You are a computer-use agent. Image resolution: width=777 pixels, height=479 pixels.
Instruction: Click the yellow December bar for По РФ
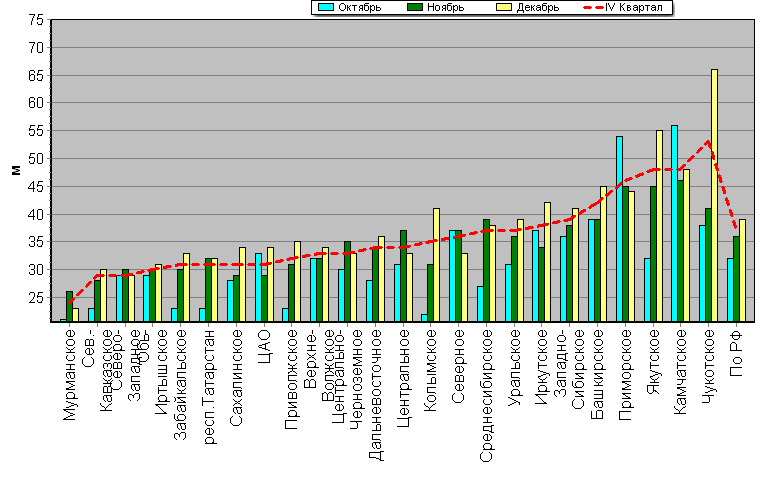(742, 270)
